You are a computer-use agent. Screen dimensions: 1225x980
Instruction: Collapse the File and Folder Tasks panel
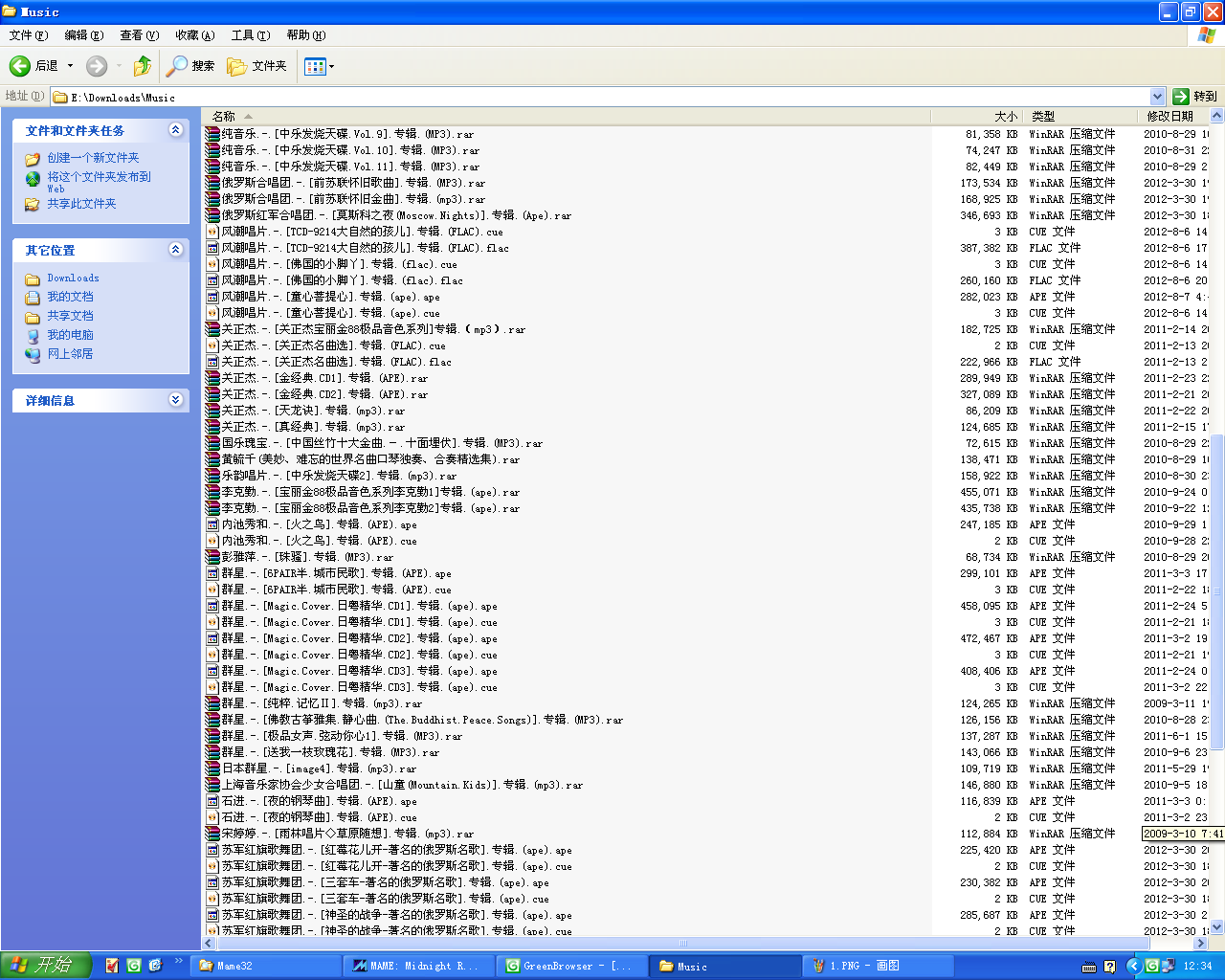pyautogui.click(x=175, y=130)
